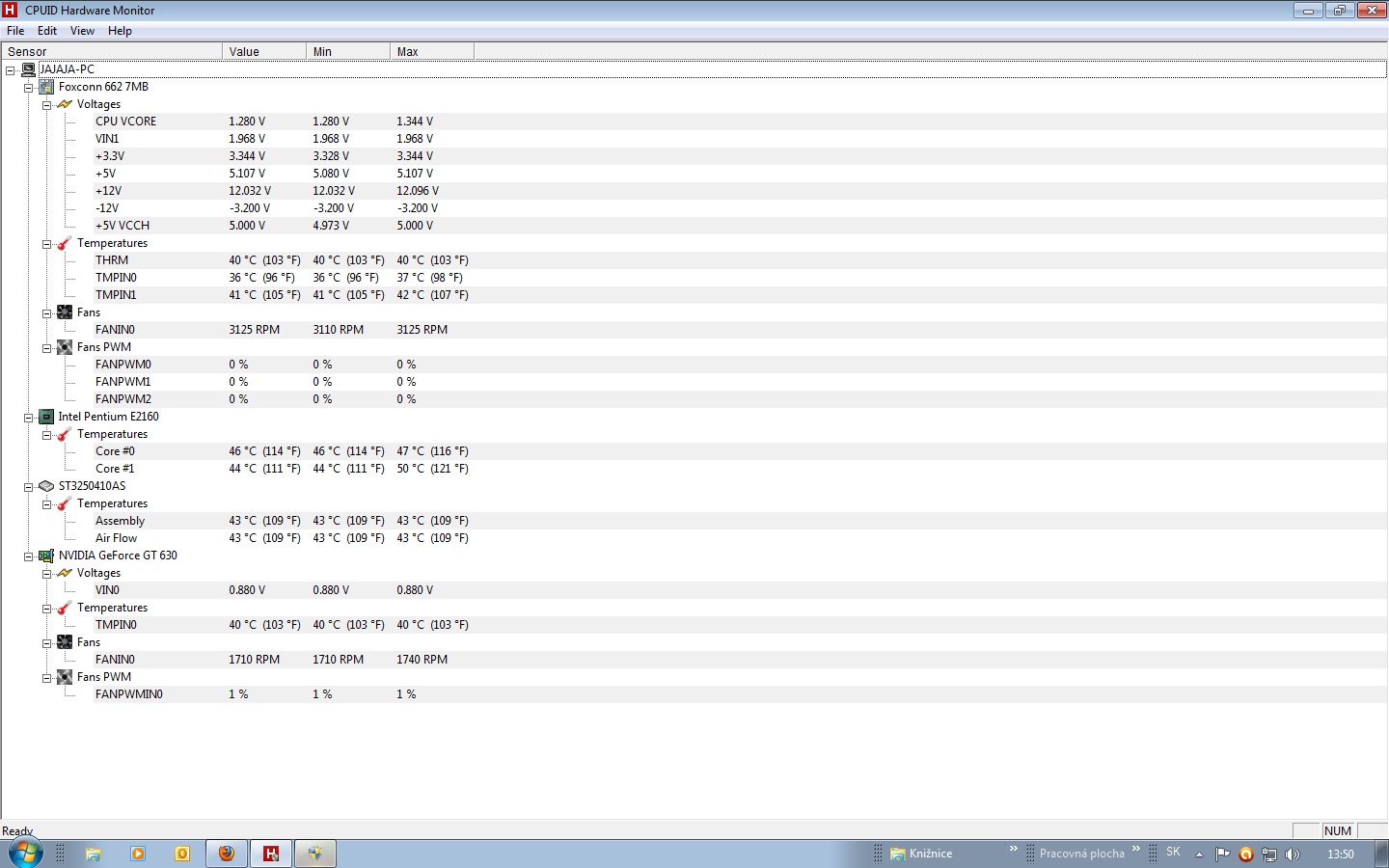Open the network tray icon
1389x868 pixels.
[x=1269, y=854]
